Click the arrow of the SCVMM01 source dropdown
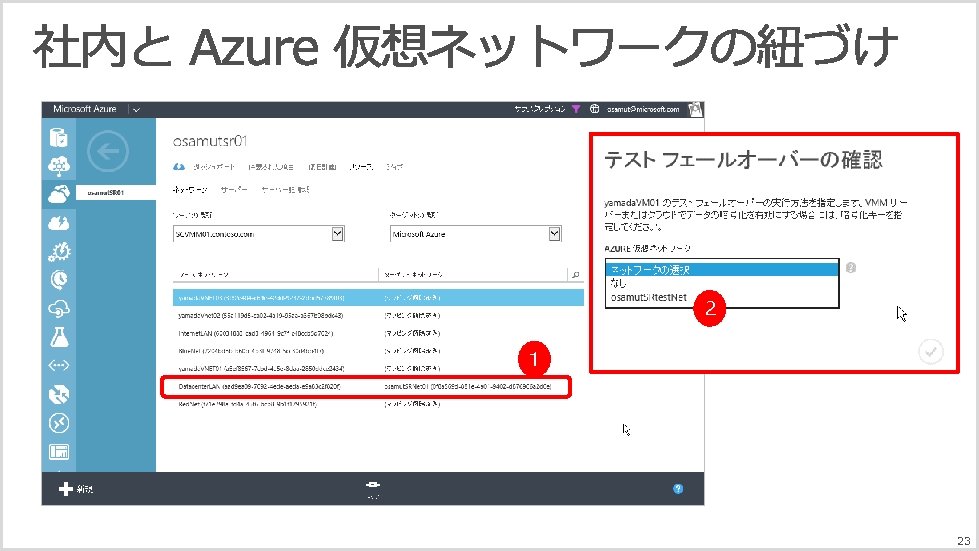 point(338,234)
